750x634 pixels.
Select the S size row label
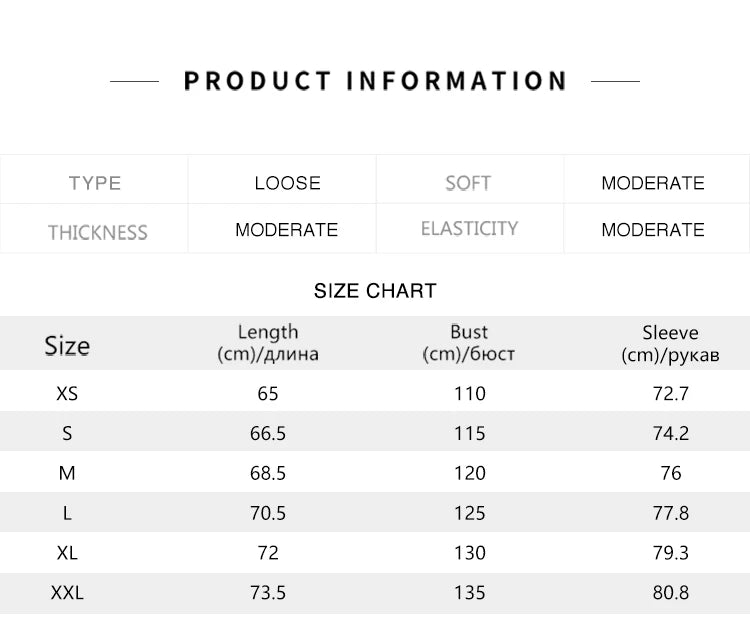click(67, 434)
